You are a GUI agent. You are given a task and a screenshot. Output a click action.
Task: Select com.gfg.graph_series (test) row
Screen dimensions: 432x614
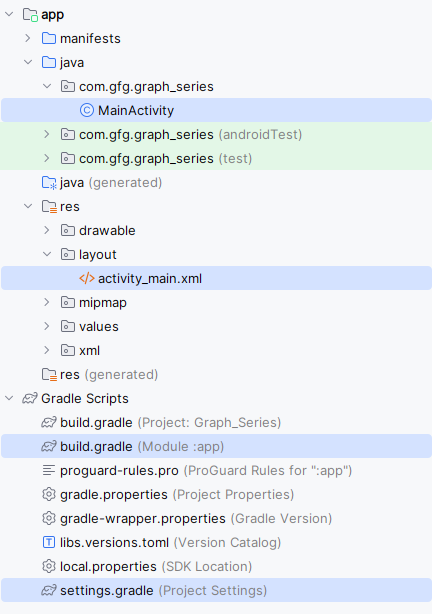pos(216,158)
